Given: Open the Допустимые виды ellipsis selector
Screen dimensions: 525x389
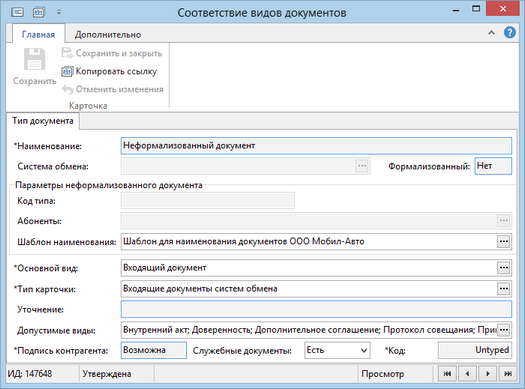Looking at the screenshot, I should 504,330.
